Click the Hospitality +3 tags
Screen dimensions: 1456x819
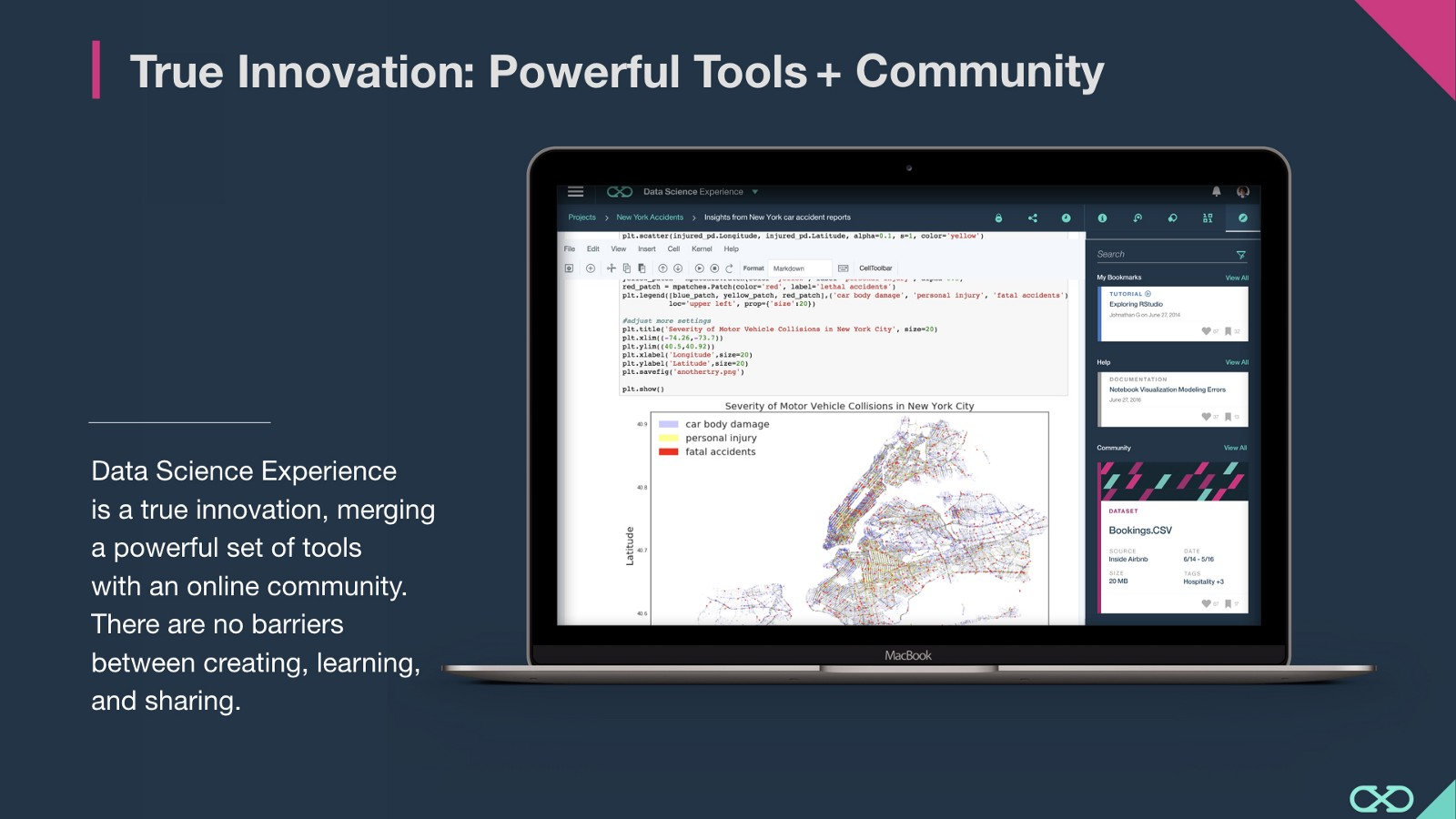[1203, 581]
